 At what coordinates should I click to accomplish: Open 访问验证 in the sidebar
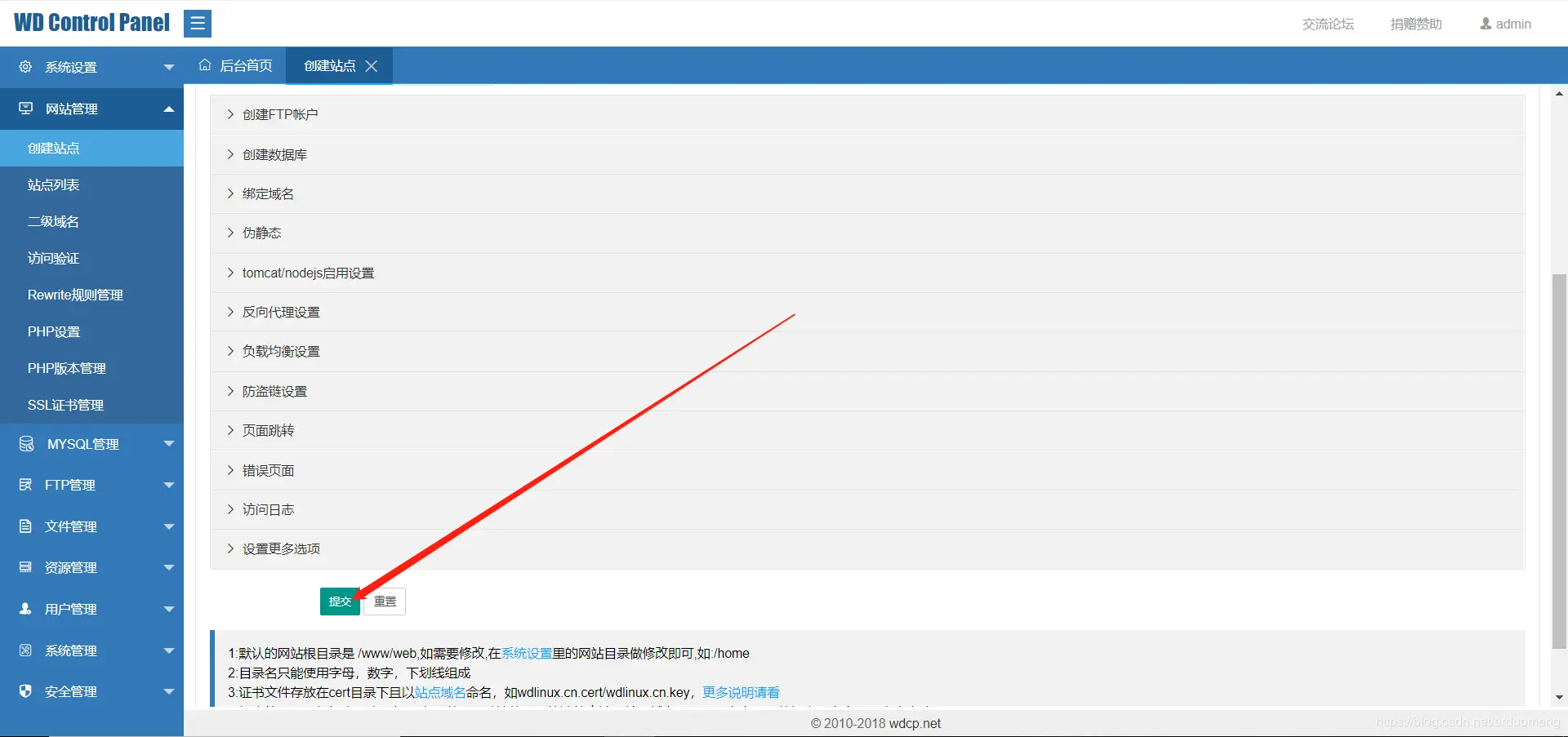tap(91, 258)
